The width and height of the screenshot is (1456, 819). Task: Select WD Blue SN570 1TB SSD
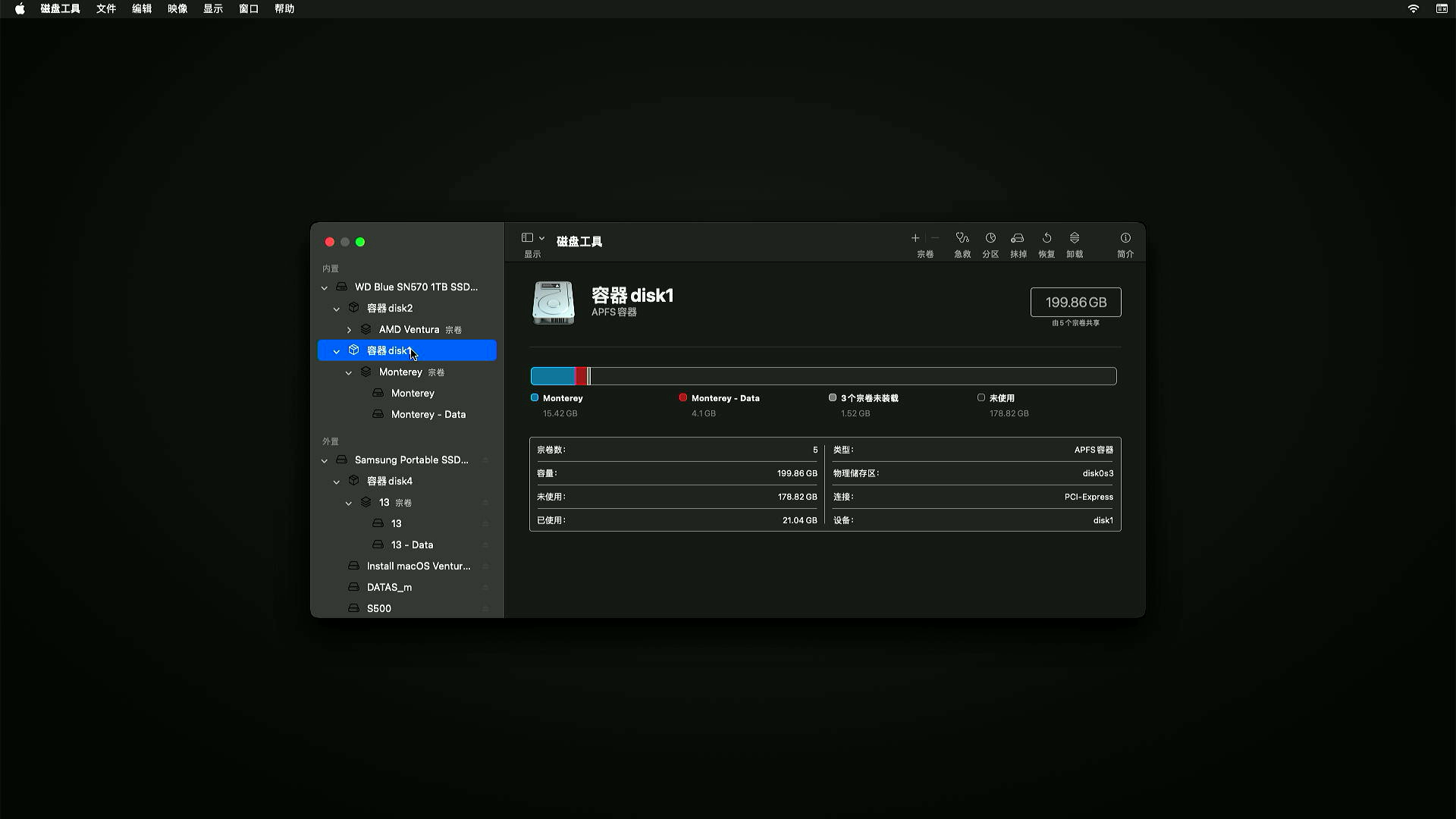pyautogui.click(x=407, y=287)
